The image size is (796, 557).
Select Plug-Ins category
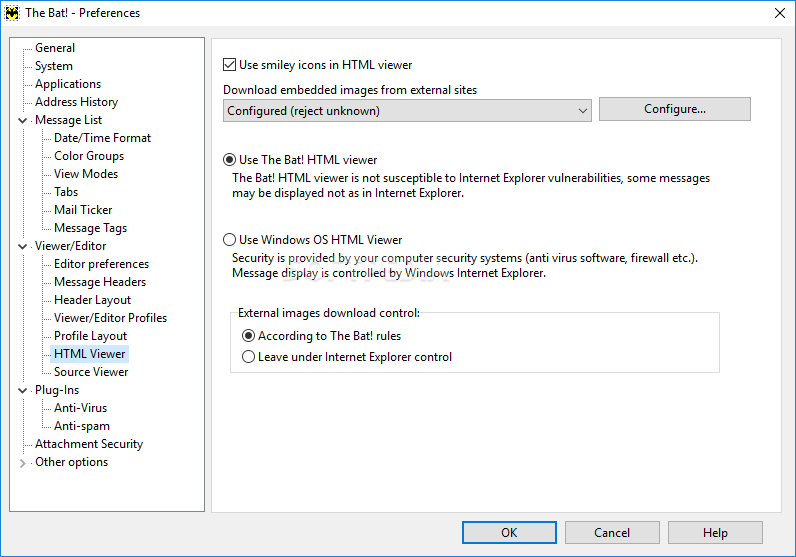point(57,390)
